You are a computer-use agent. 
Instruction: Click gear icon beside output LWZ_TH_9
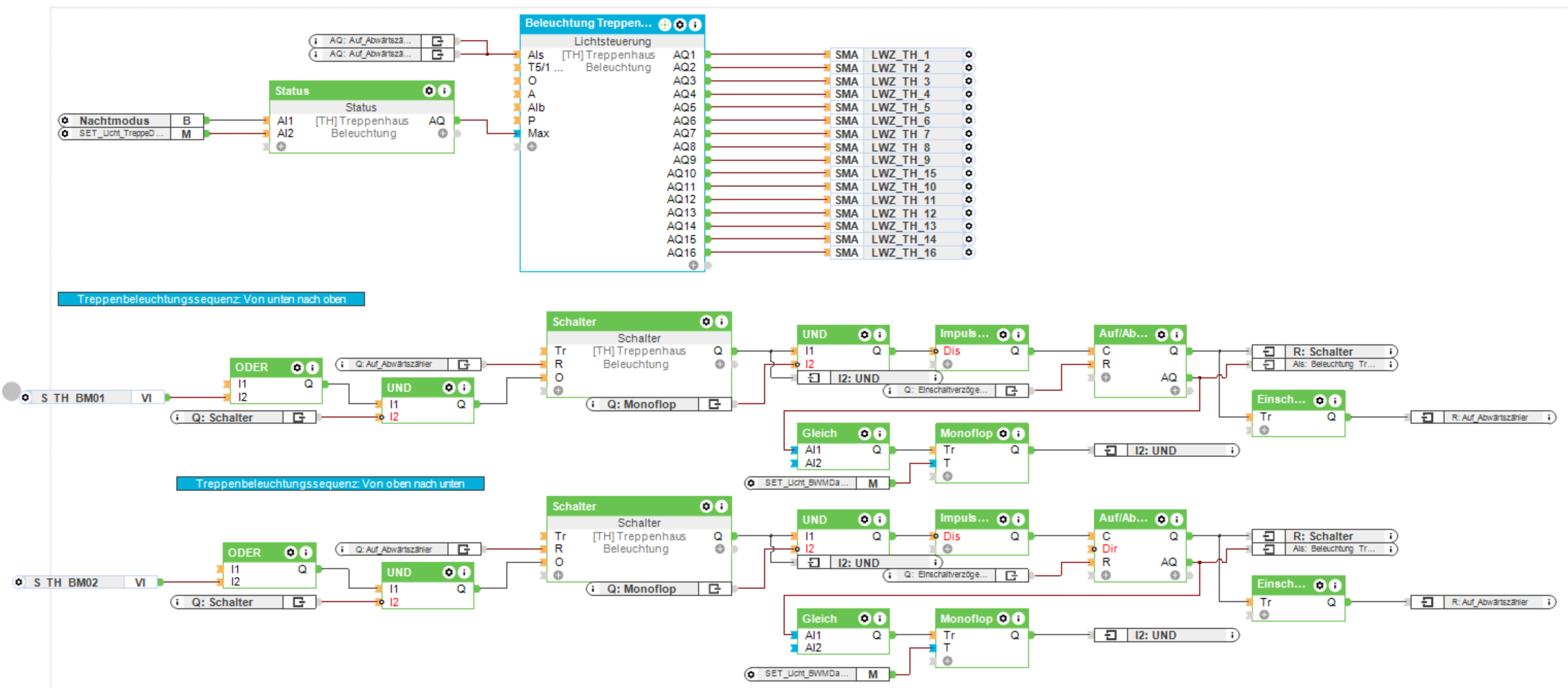point(969,160)
